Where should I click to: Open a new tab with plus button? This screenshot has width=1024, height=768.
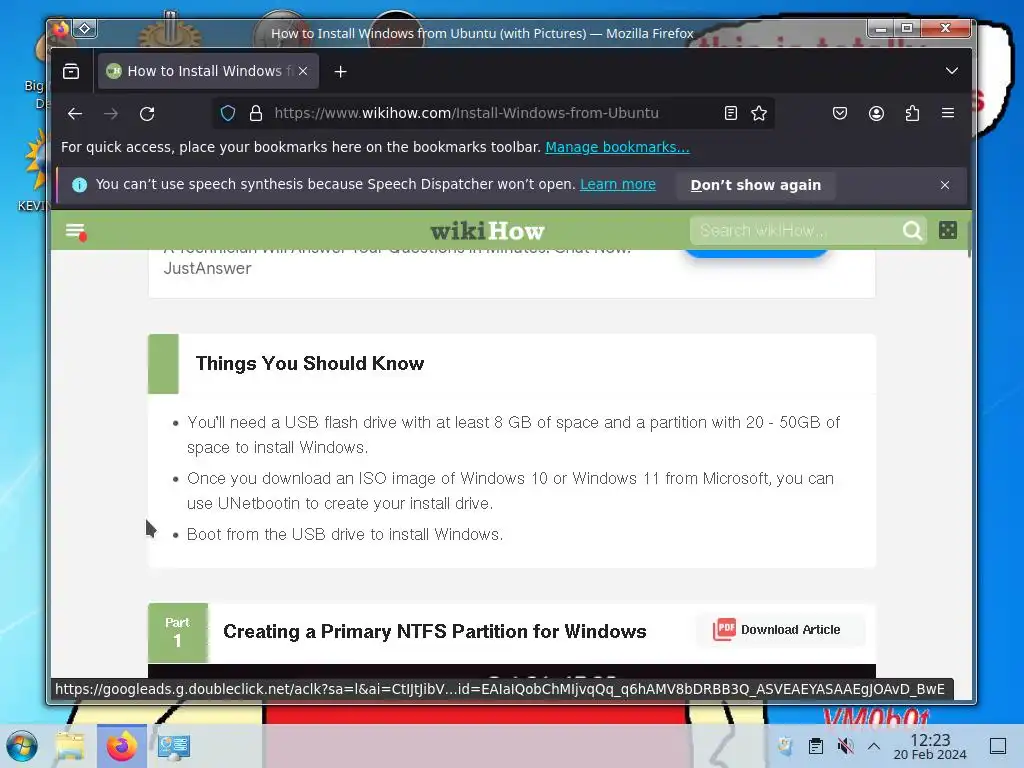click(340, 72)
